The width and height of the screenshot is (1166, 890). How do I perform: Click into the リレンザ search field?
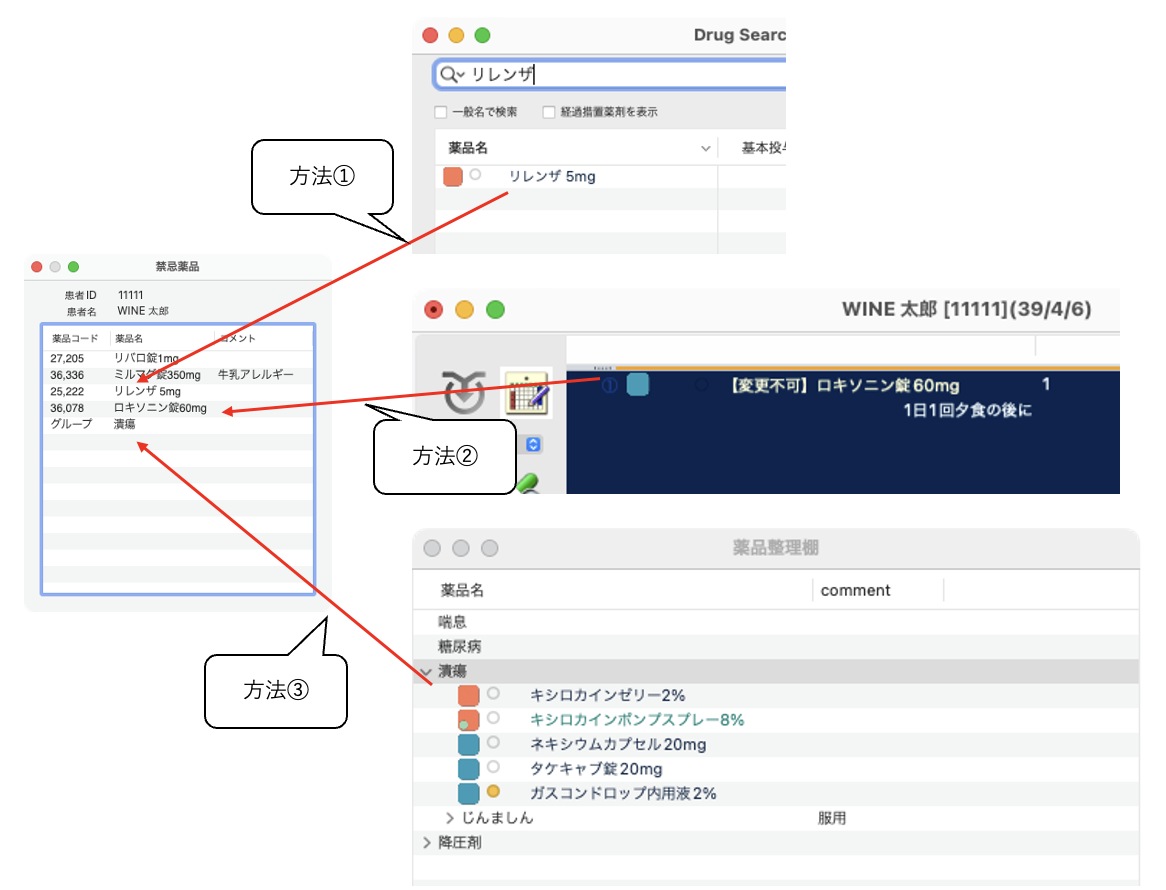pyautogui.click(x=620, y=75)
